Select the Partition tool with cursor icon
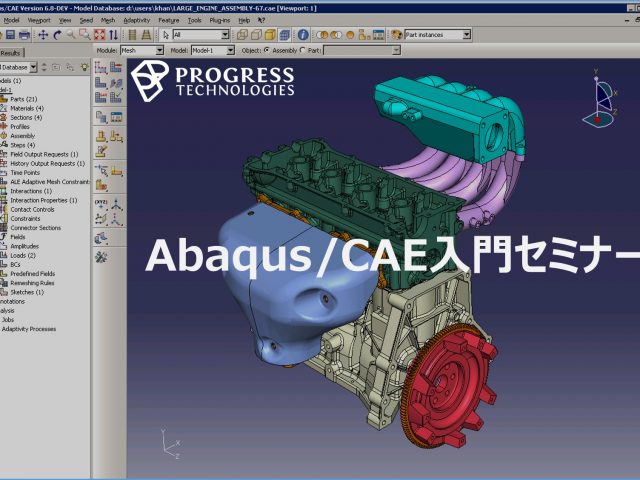Viewport: 640px width, 480px height. coord(101,170)
